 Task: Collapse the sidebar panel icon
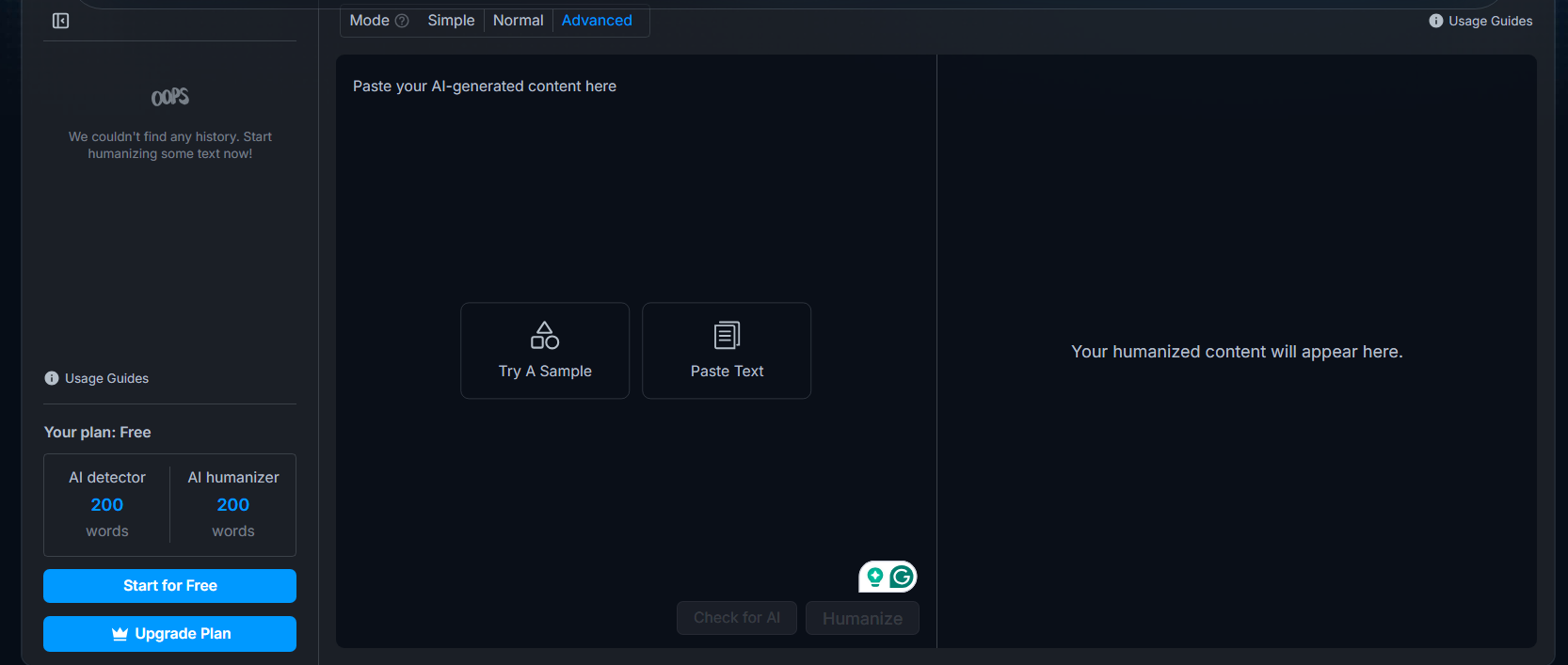click(60, 21)
